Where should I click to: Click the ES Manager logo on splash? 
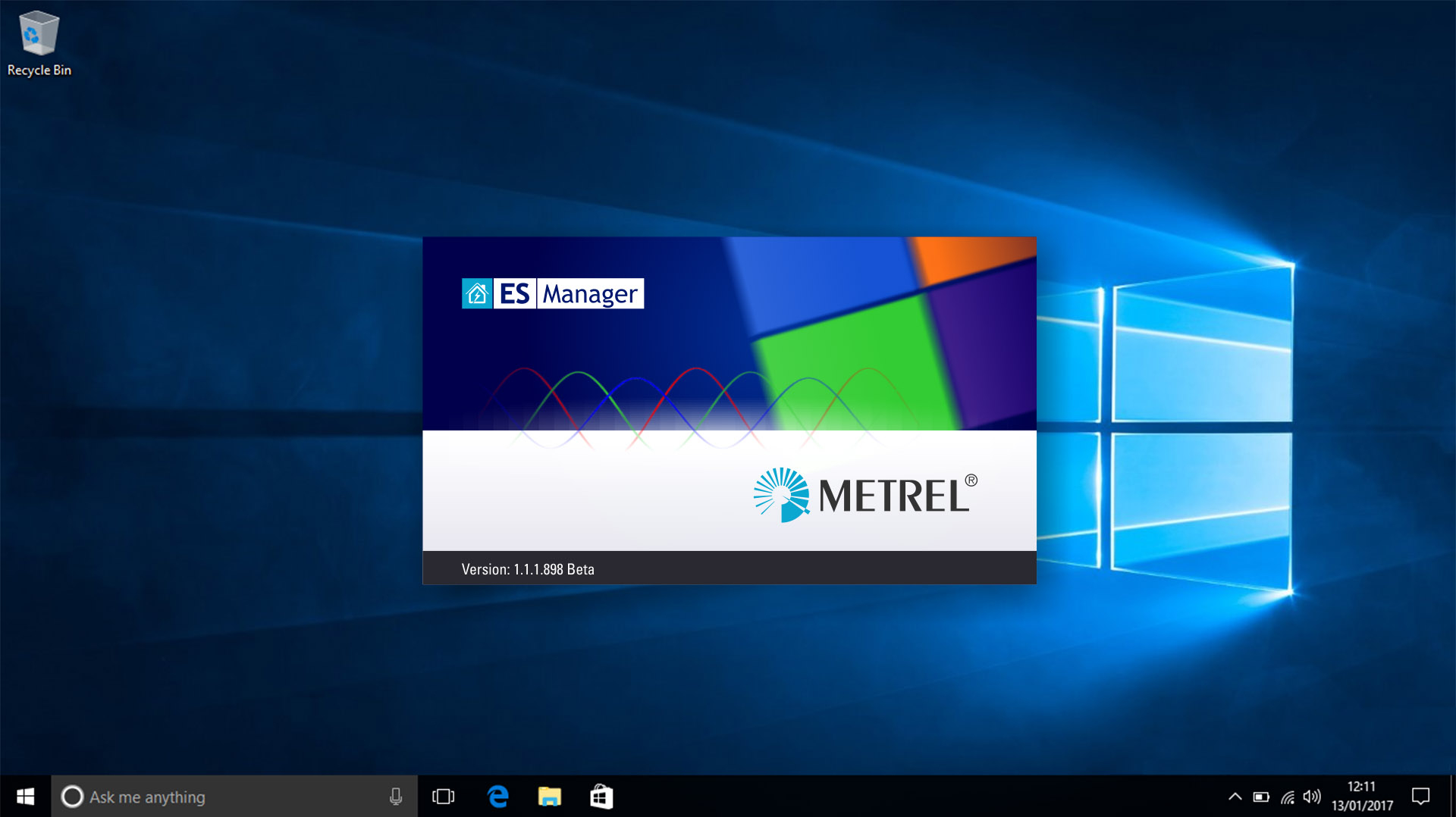click(553, 293)
